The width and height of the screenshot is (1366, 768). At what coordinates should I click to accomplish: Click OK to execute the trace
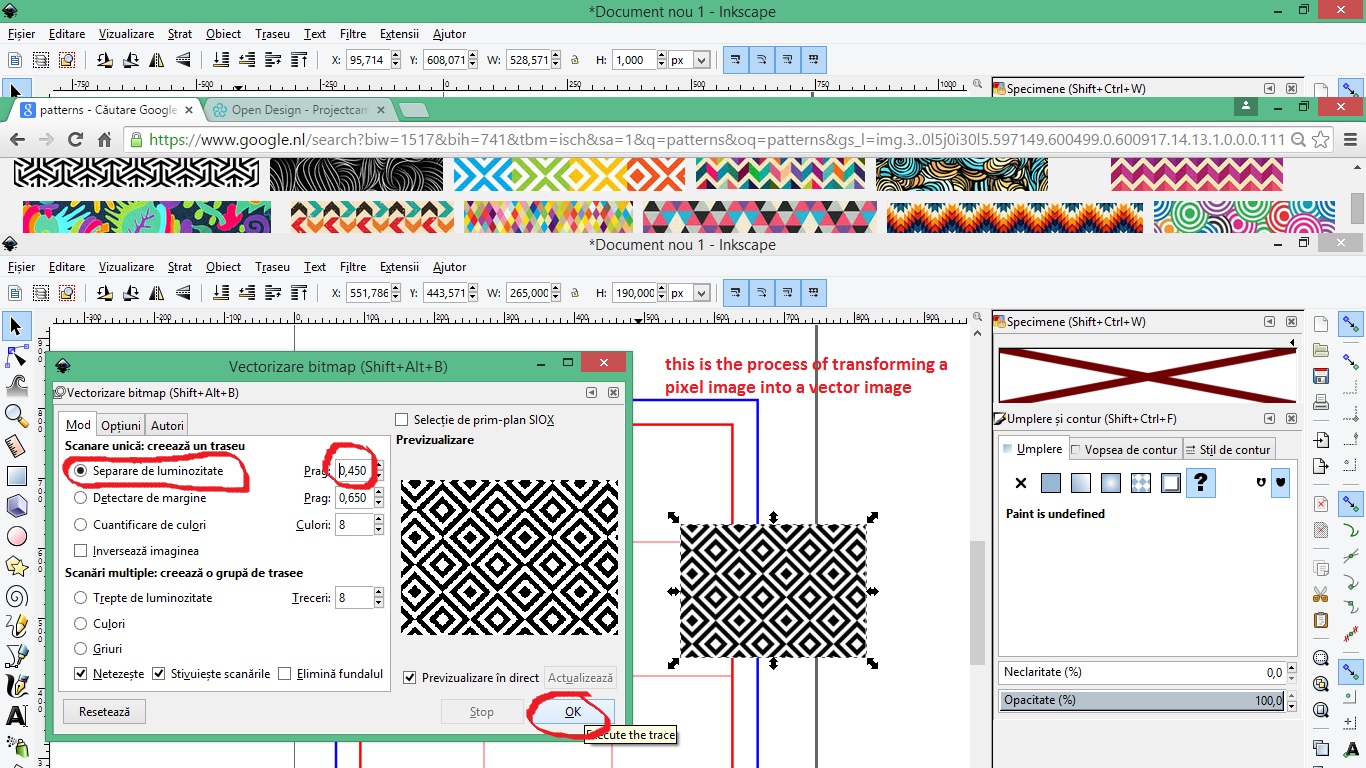(x=572, y=712)
